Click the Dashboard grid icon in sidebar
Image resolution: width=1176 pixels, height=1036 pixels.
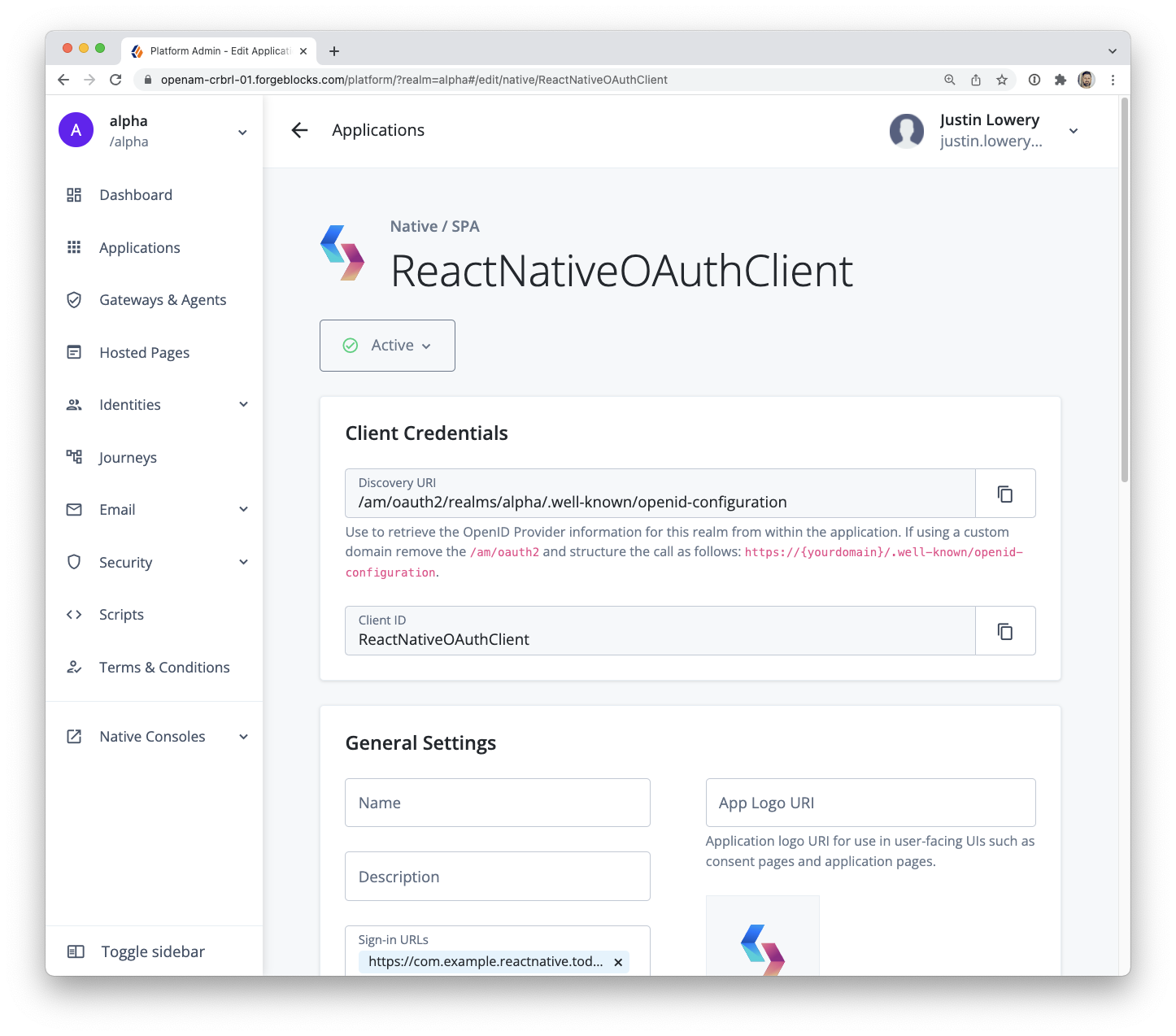[74, 195]
